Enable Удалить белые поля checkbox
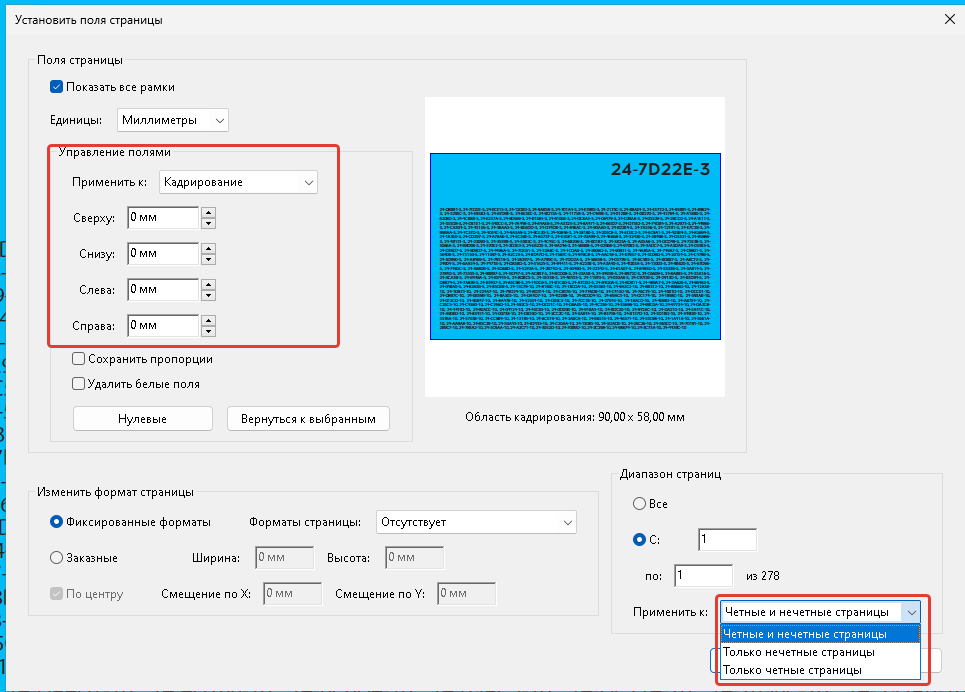Viewport: 965px width, 692px height. (78, 383)
